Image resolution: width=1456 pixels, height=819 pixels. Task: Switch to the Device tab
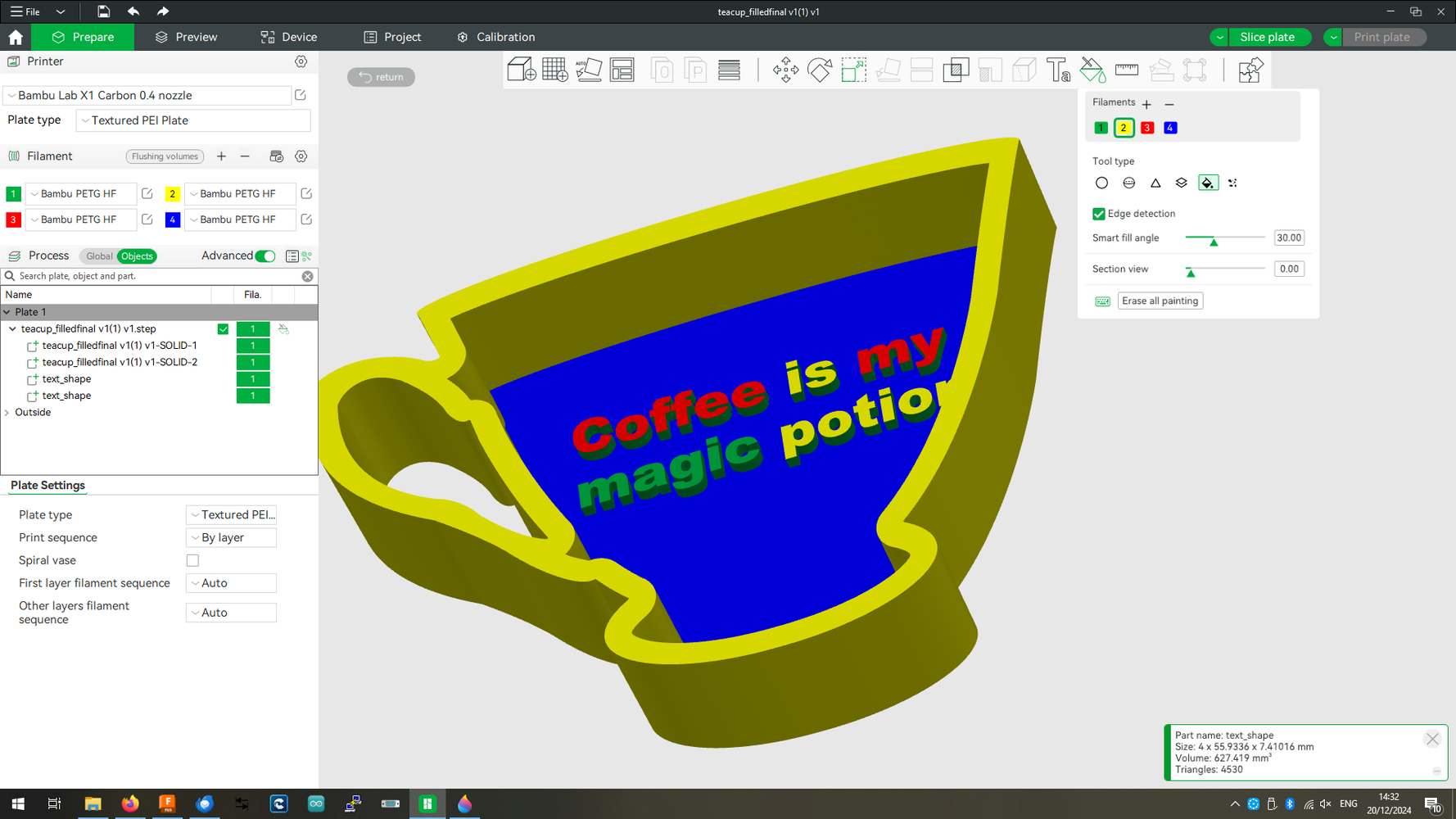pos(289,37)
